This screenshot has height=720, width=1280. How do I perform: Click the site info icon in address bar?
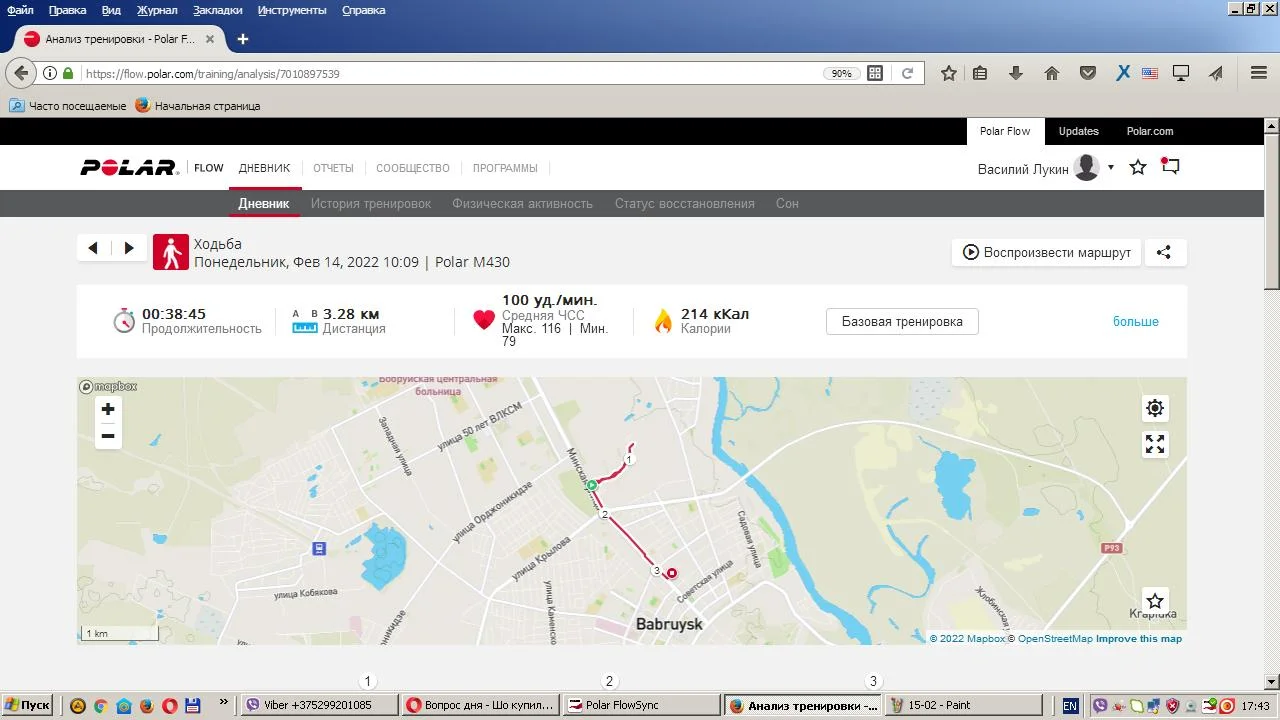point(49,73)
